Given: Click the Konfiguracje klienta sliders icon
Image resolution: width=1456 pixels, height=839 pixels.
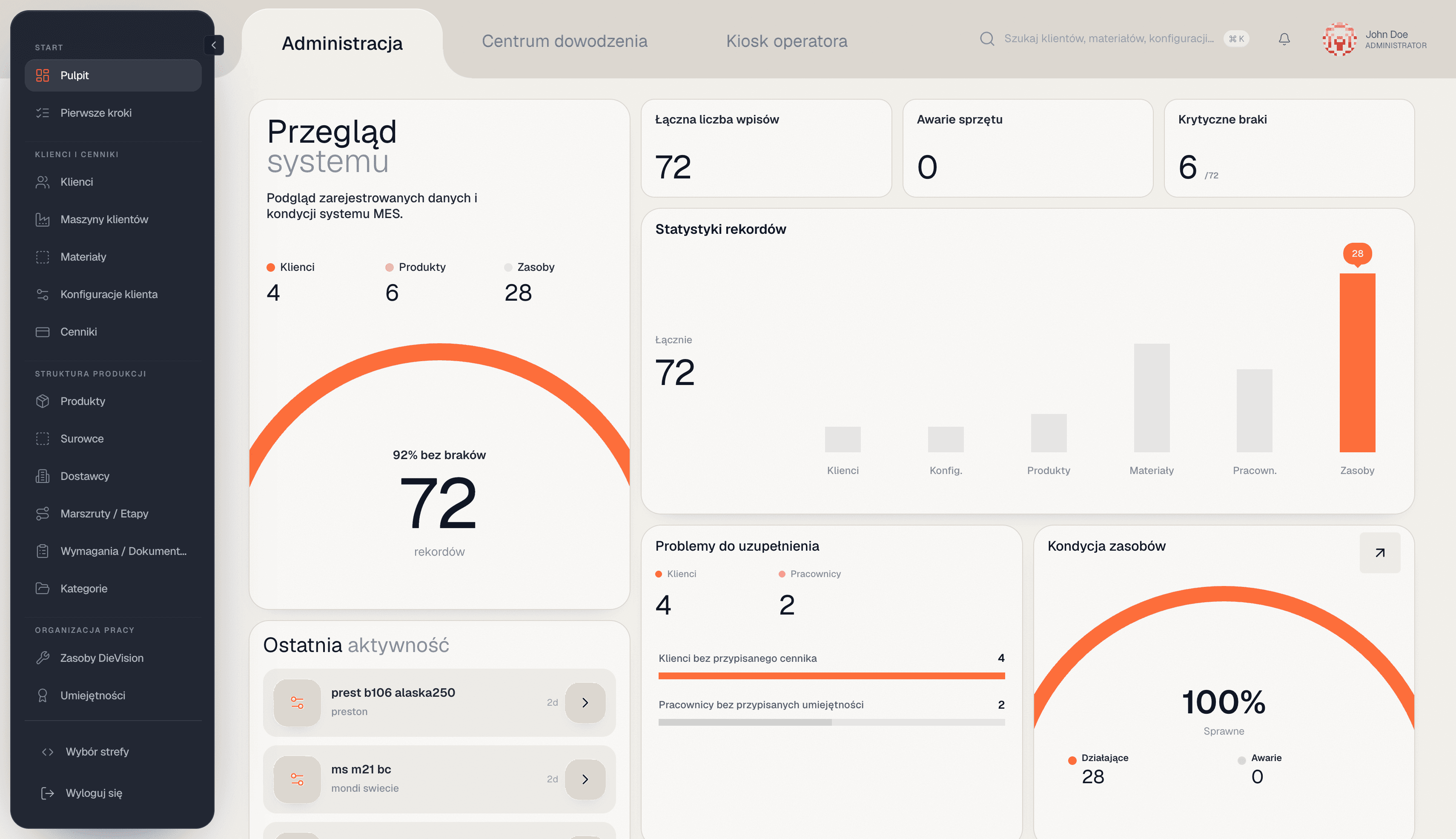Looking at the screenshot, I should point(43,294).
